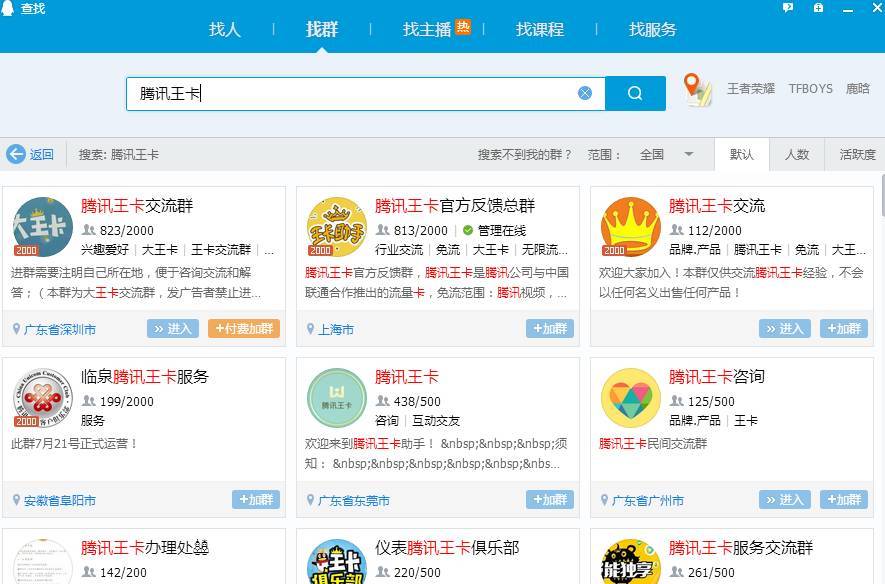Click the magnifier search button
The width and height of the screenshot is (885, 584).
[635, 93]
